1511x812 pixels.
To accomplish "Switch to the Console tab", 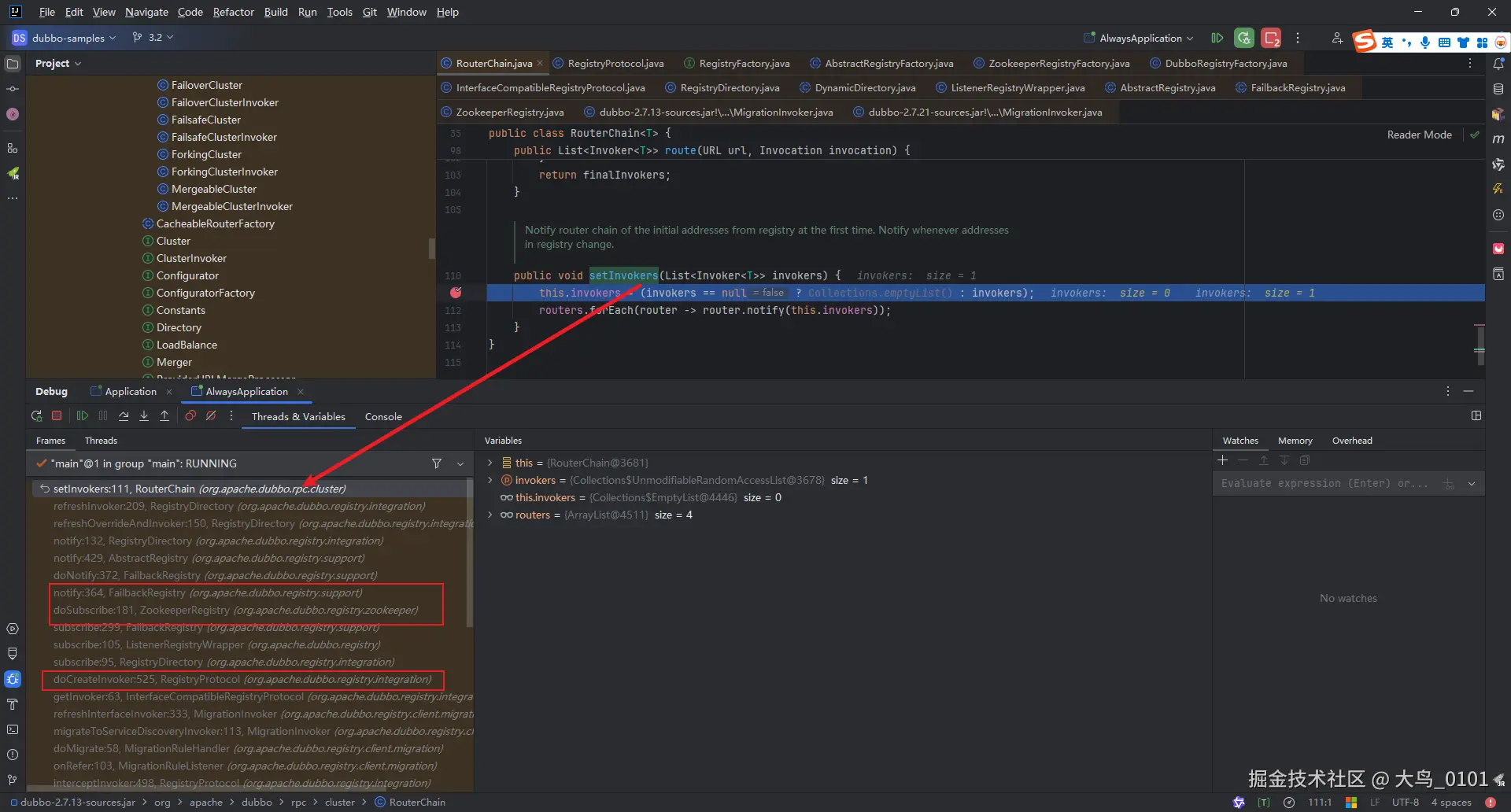I will [x=383, y=416].
